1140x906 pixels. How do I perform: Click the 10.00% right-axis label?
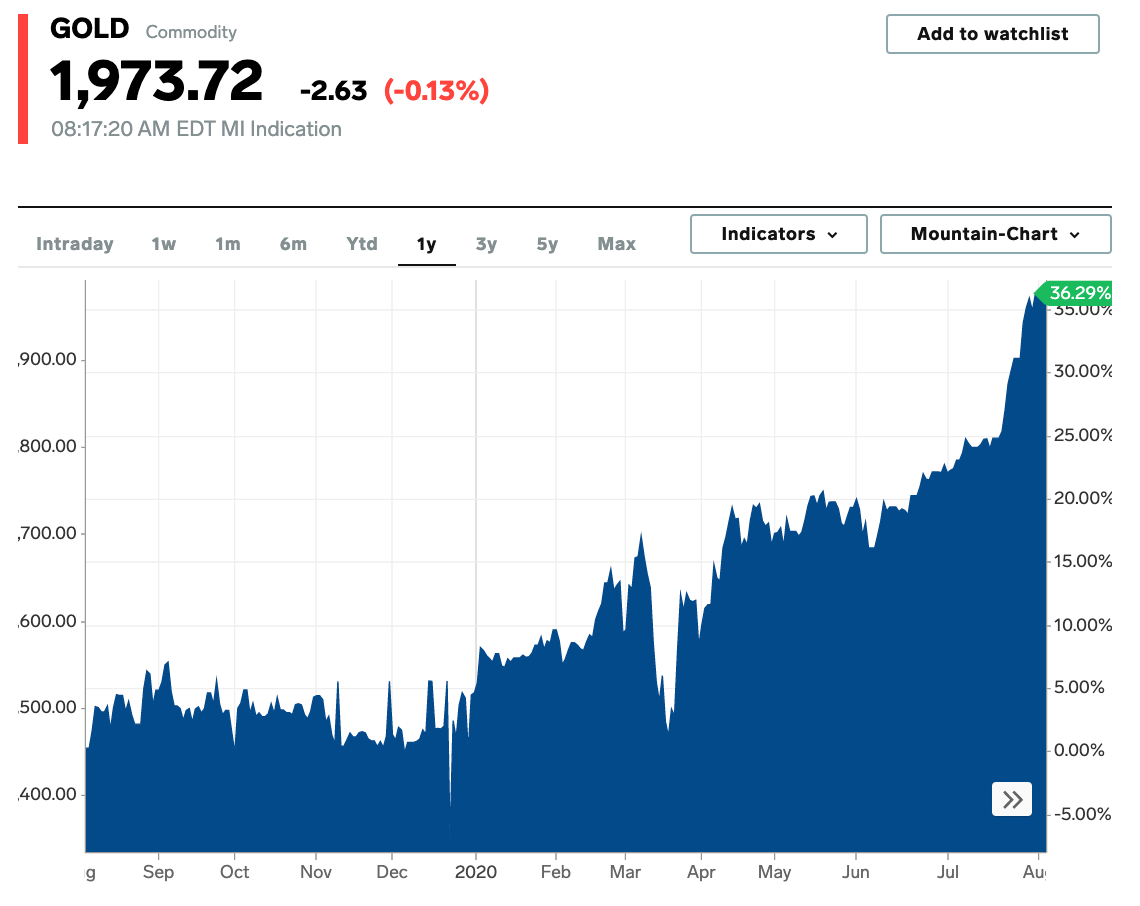1083,625
